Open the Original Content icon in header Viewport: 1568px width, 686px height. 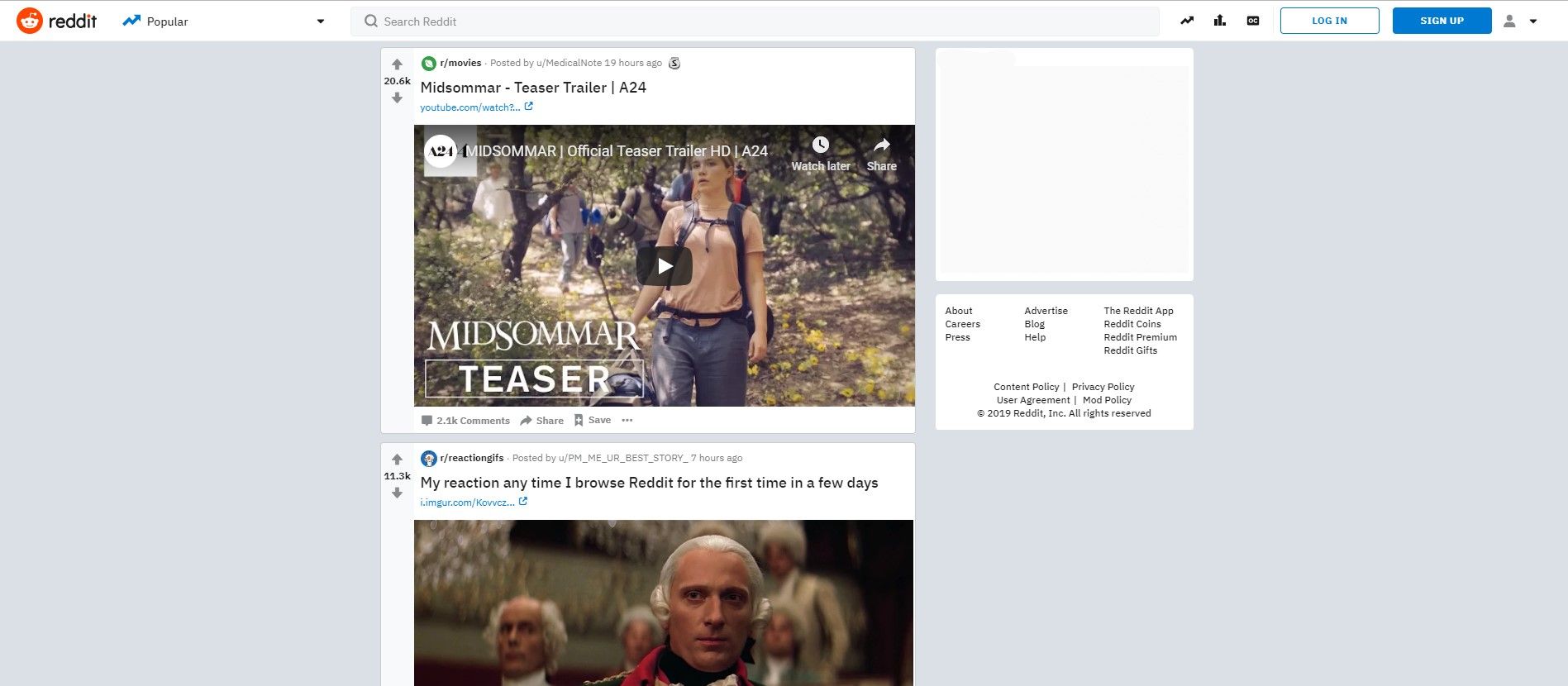point(1253,21)
